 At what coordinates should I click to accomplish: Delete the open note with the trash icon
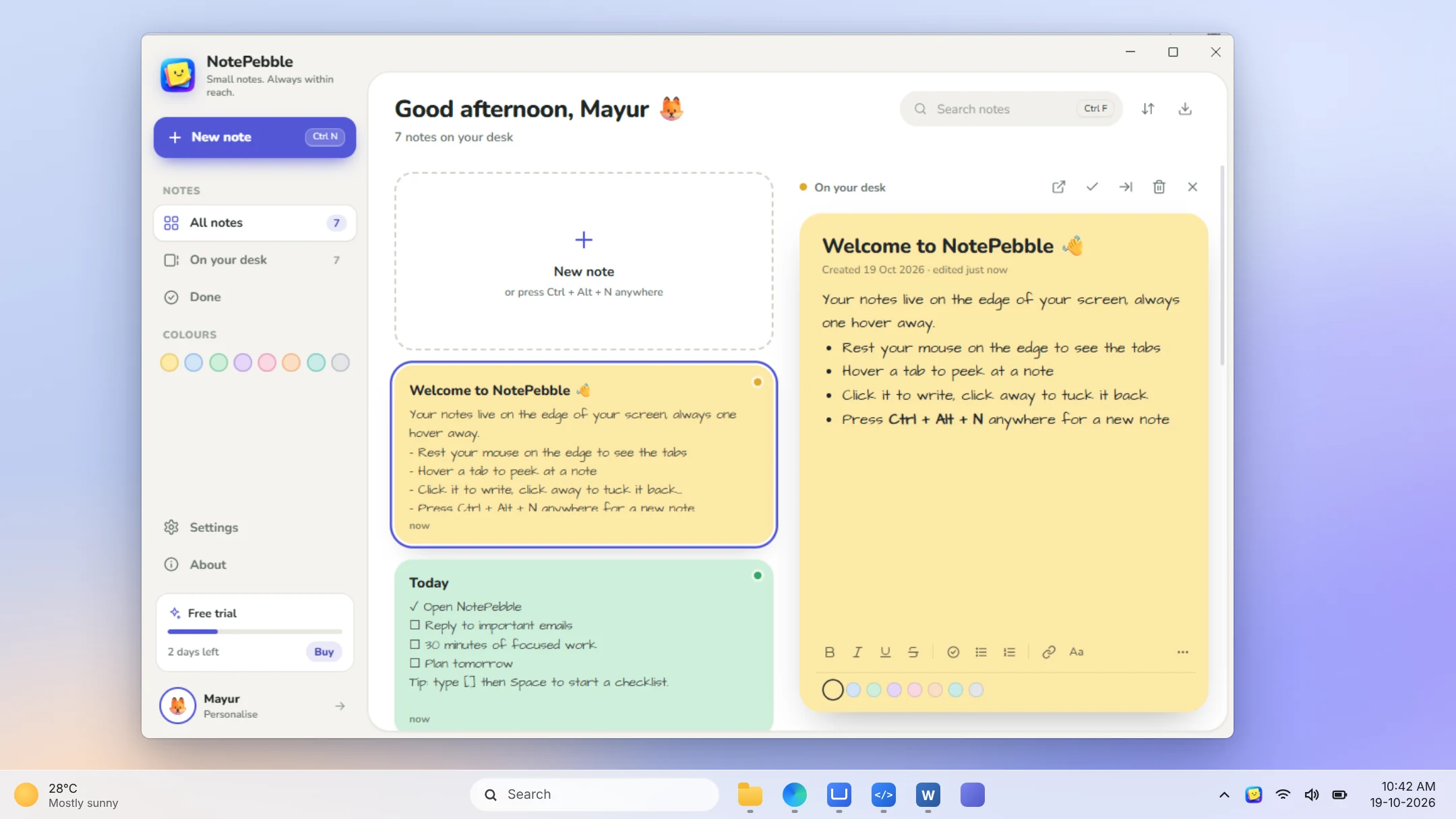coord(1159,187)
